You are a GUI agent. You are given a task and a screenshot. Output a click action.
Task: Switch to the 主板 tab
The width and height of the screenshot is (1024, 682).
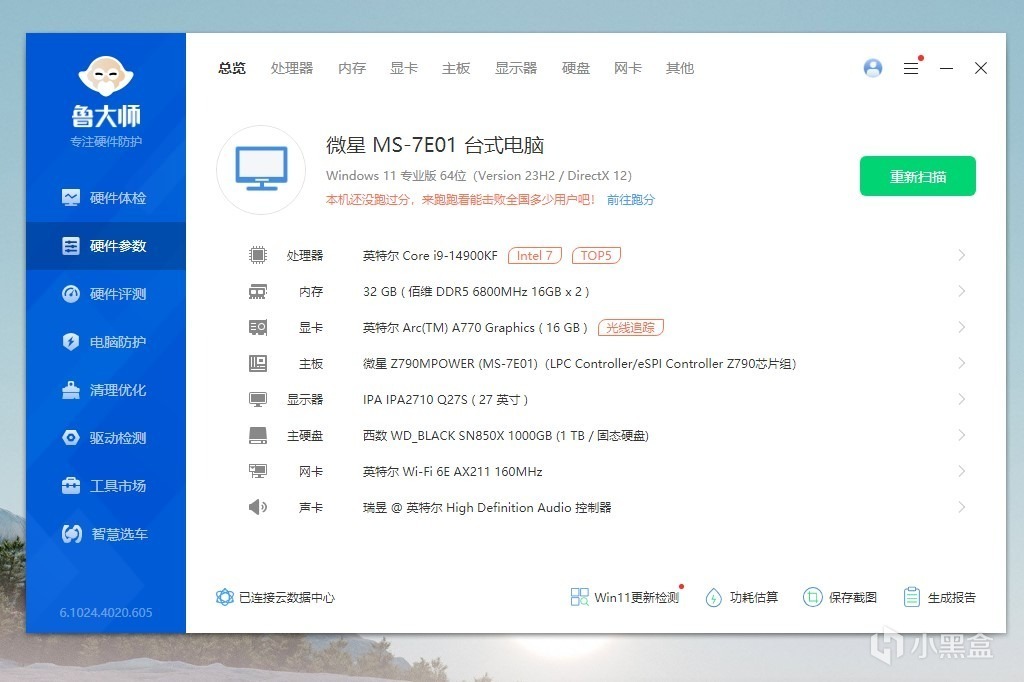click(x=456, y=68)
